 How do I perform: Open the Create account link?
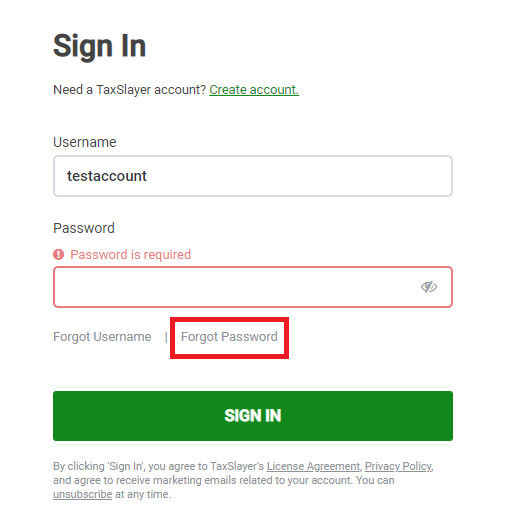254,90
